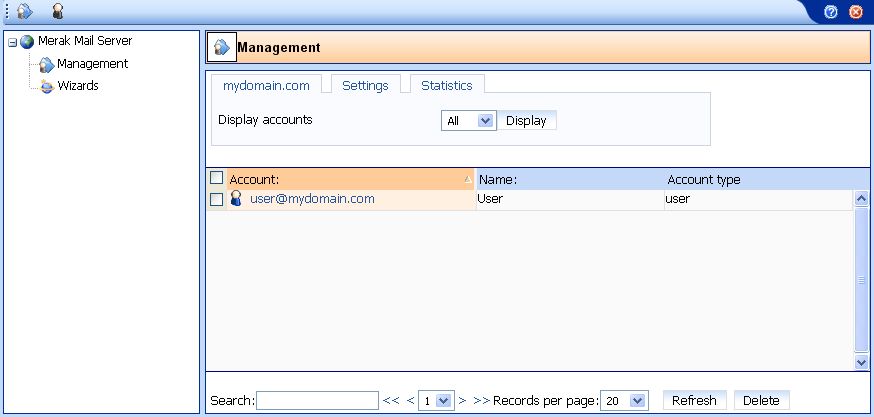This screenshot has height=417, width=874.
Task: Click the vertical scrollbar thumb
Action: click(x=861, y=280)
